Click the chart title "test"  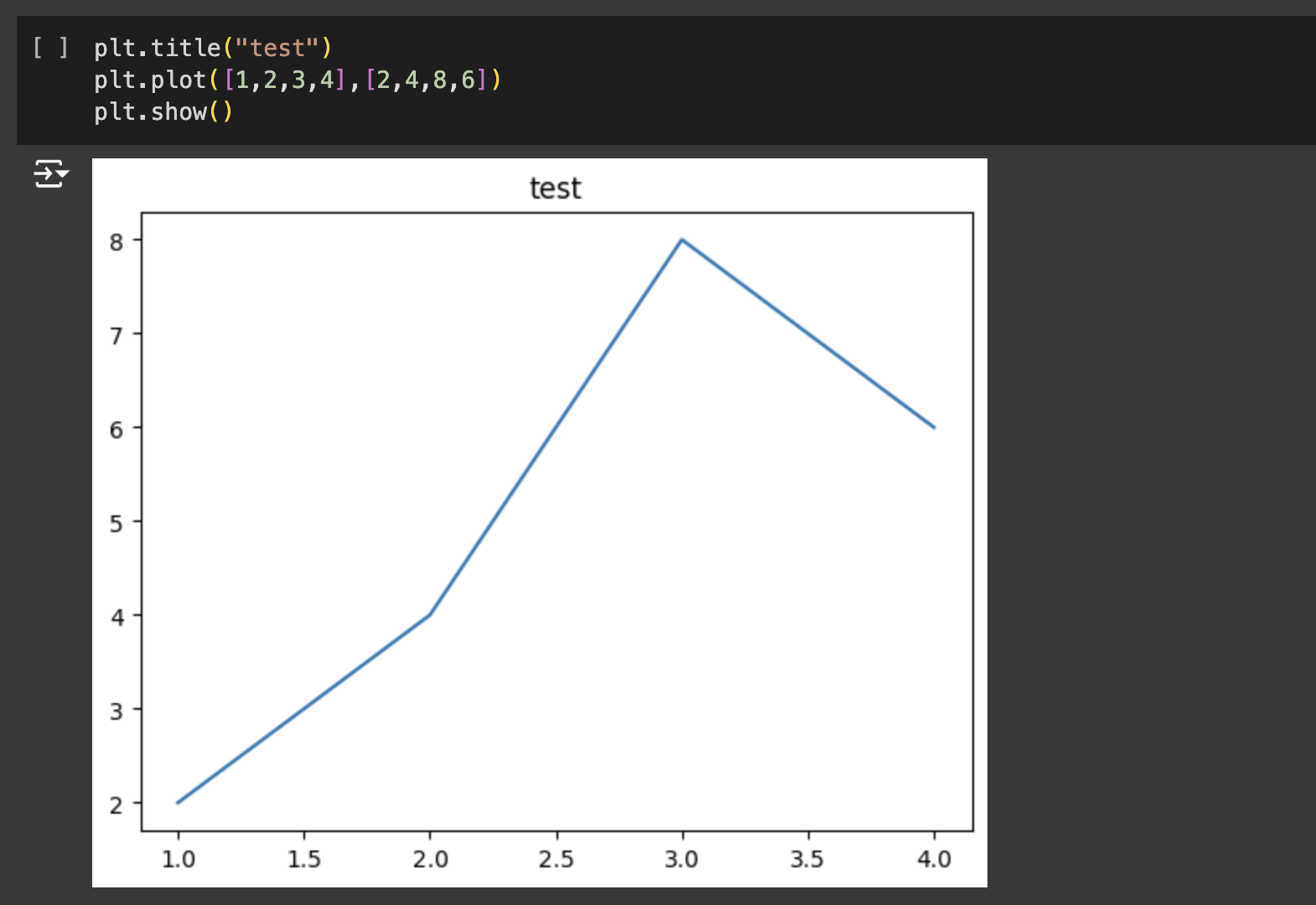(555, 189)
